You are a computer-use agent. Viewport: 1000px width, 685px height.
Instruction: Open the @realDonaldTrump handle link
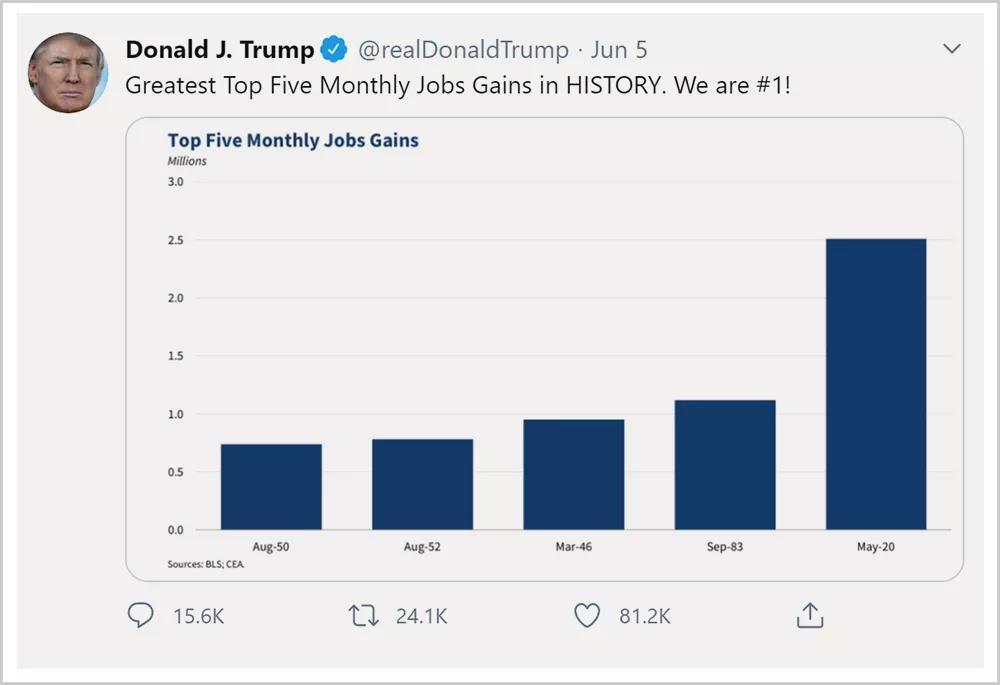pos(463,50)
